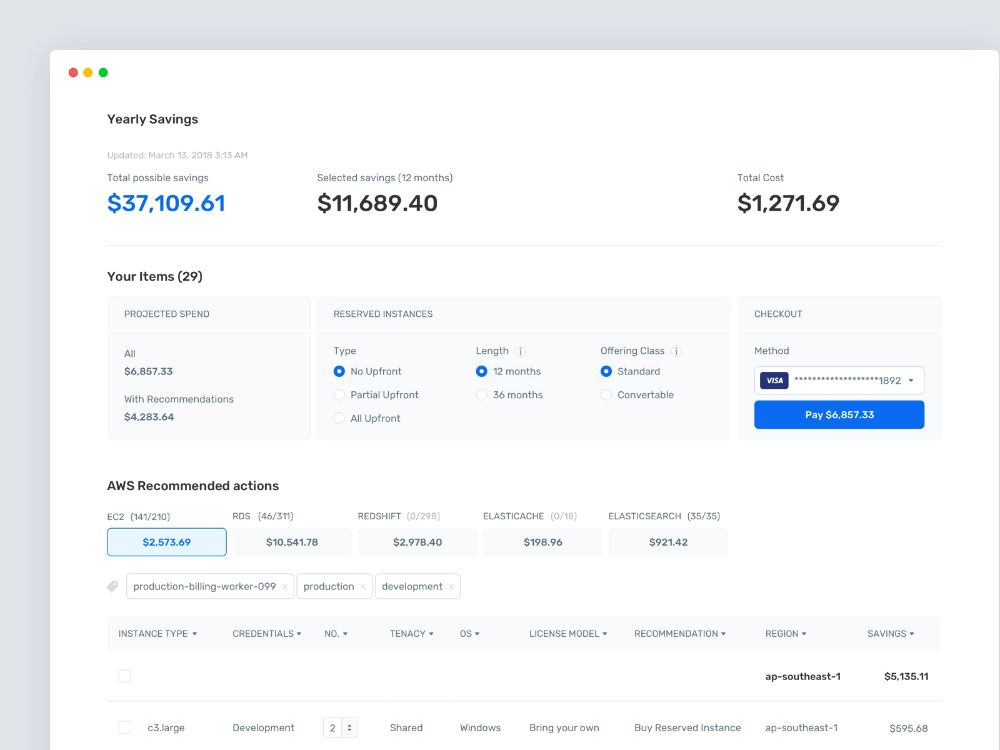
Task: Select Standard offering class
Action: click(x=607, y=371)
